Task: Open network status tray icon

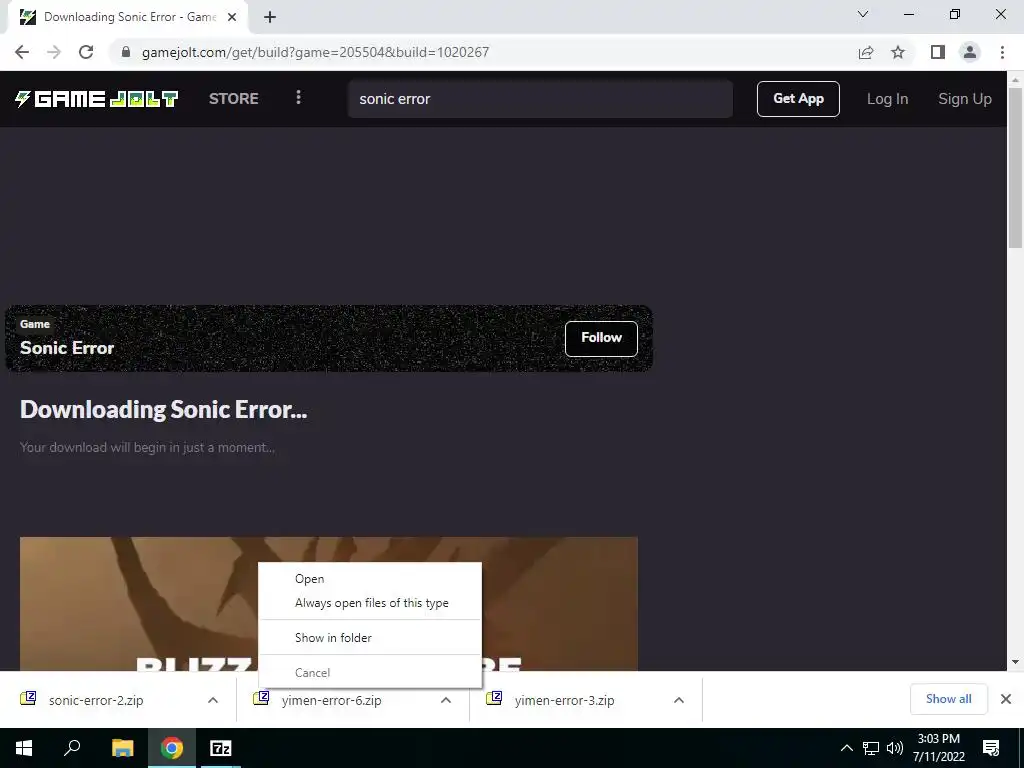Action: [871, 748]
